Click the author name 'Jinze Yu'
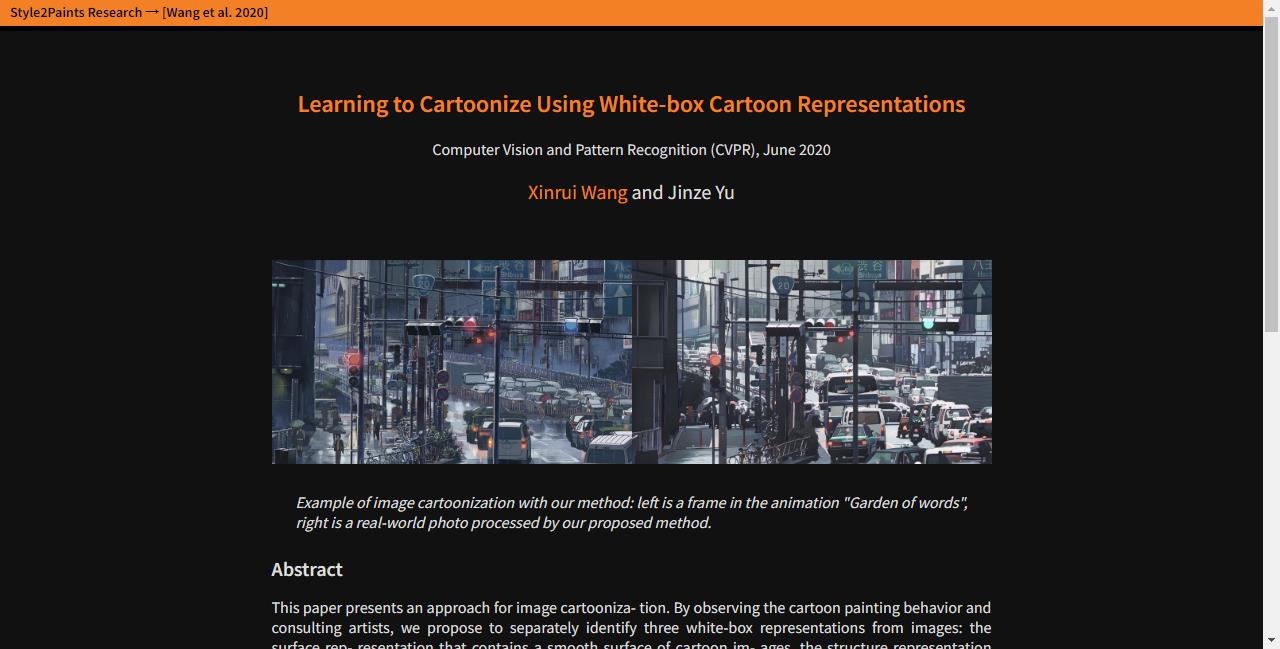Image resolution: width=1280 pixels, height=649 pixels. point(701,192)
